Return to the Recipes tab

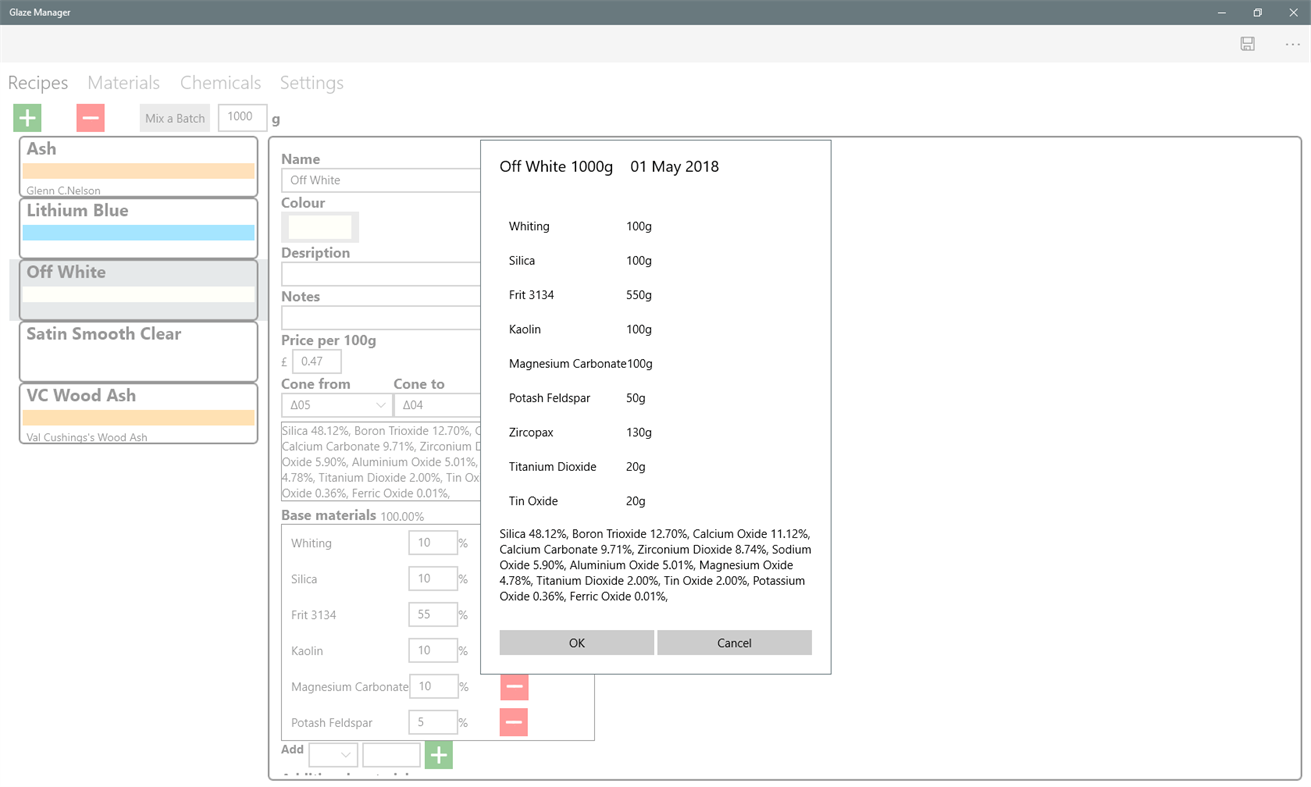coord(37,83)
